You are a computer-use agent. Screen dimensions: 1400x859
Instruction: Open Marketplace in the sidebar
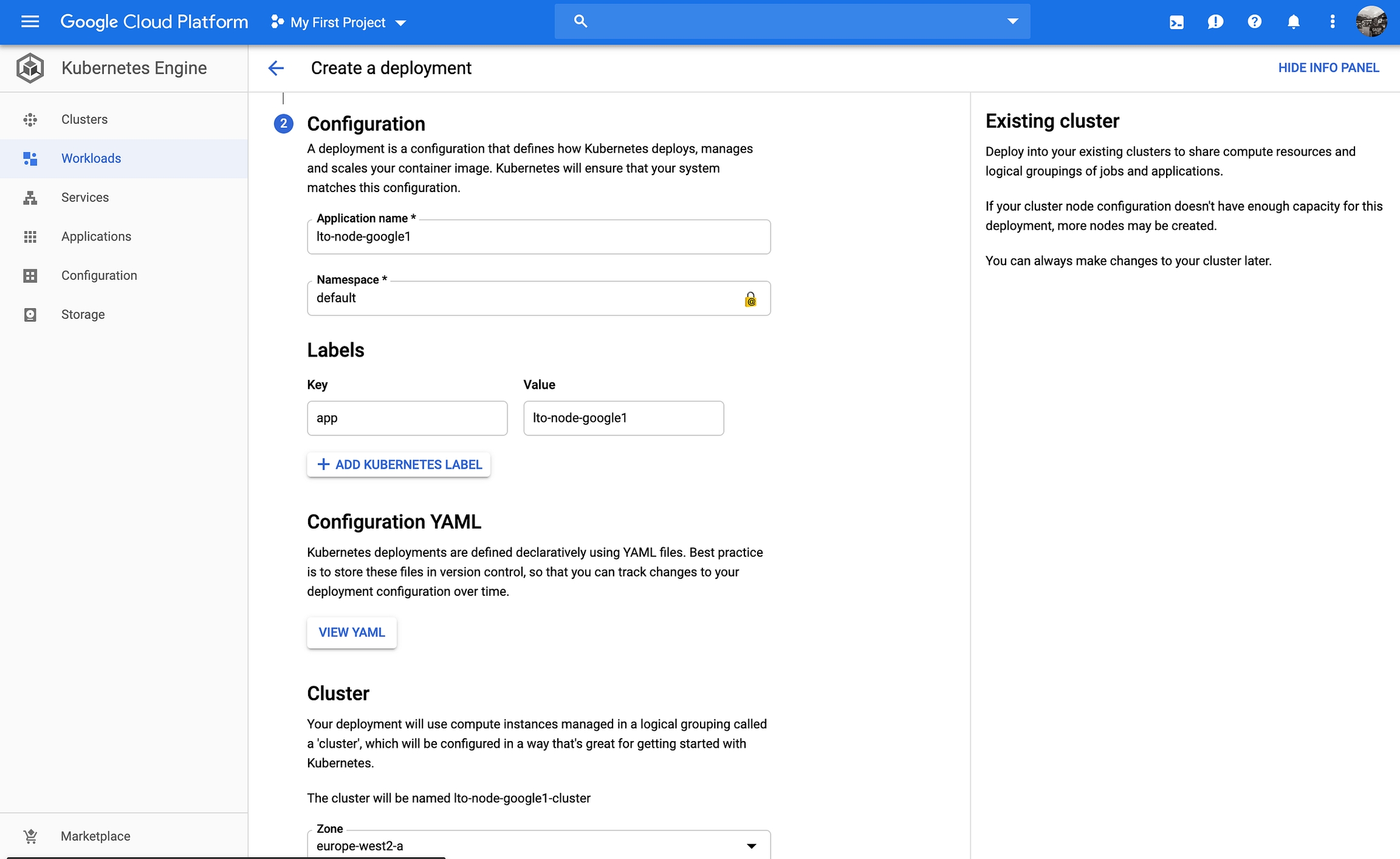pos(124,836)
